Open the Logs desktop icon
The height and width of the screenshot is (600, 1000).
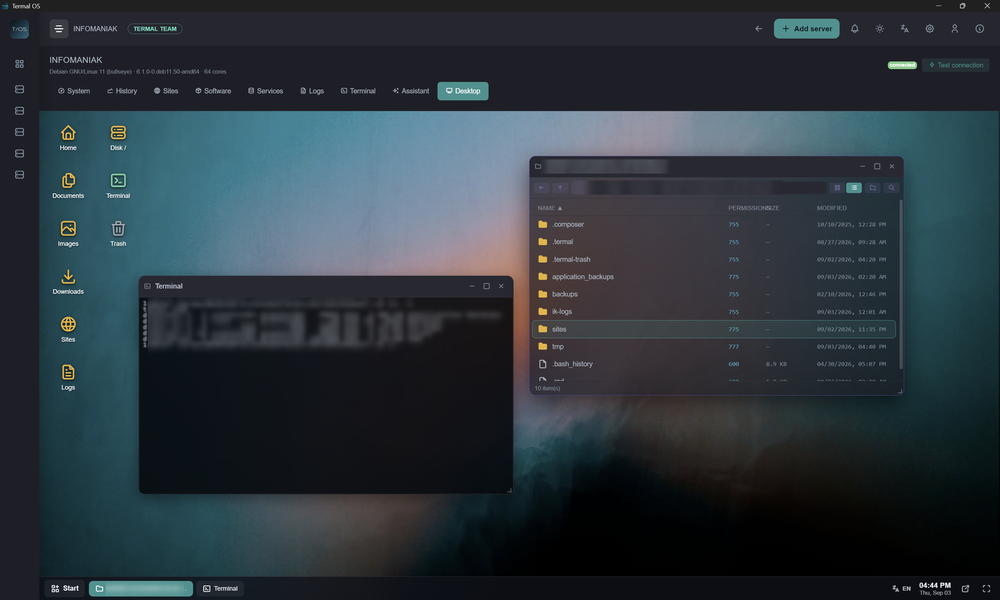click(x=68, y=377)
